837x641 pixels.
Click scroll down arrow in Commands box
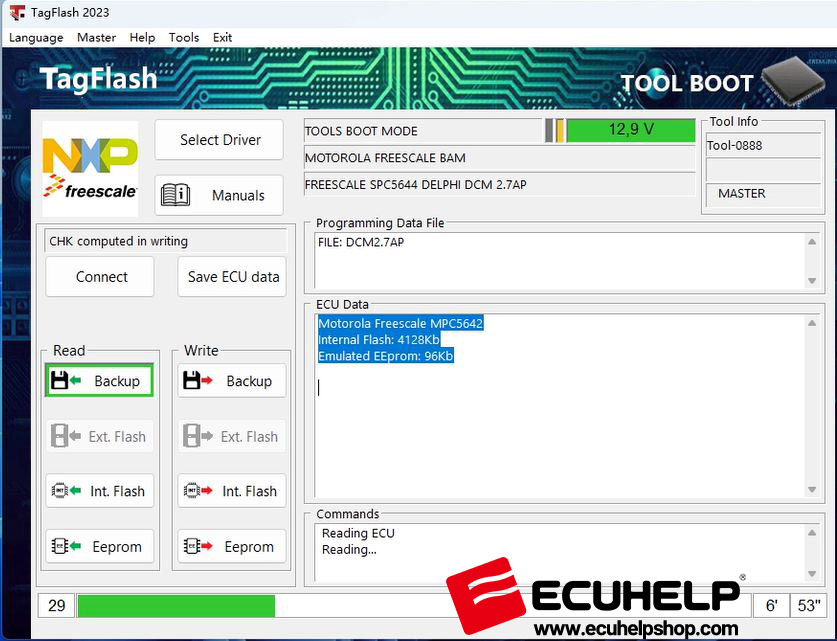tap(812, 574)
